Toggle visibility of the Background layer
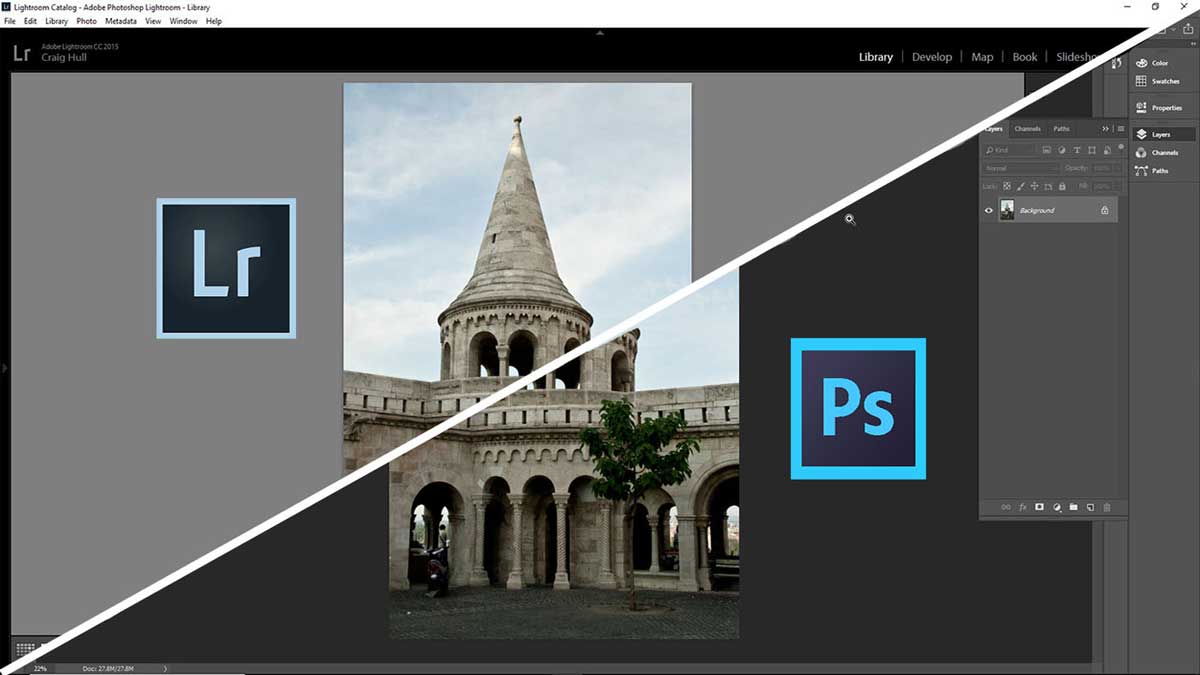 (988, 210)
